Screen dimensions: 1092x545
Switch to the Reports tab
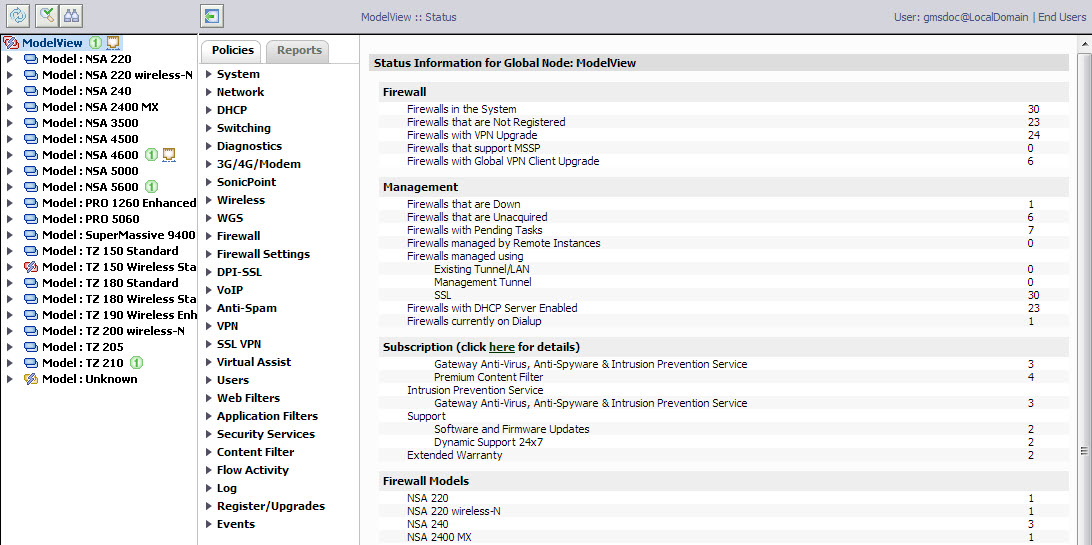299,51
